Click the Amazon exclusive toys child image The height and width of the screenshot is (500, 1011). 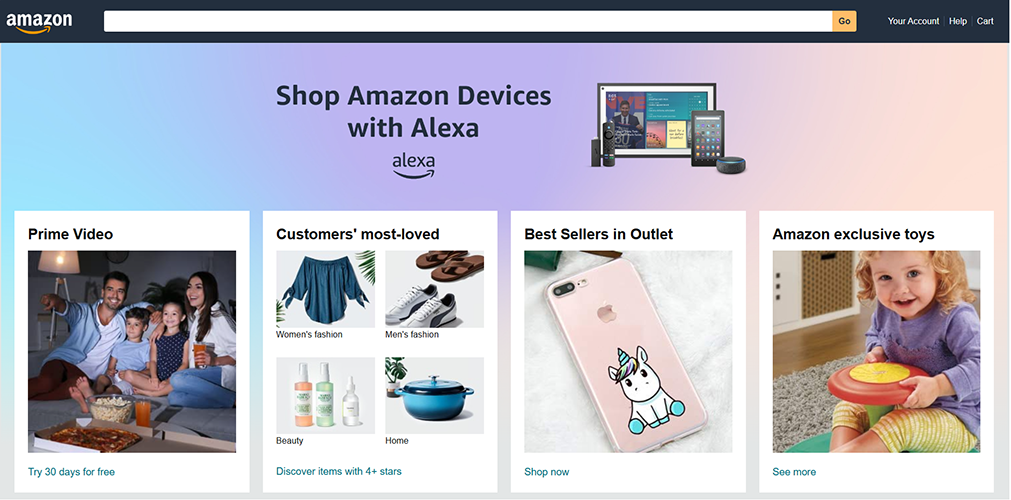coord(876,352)
